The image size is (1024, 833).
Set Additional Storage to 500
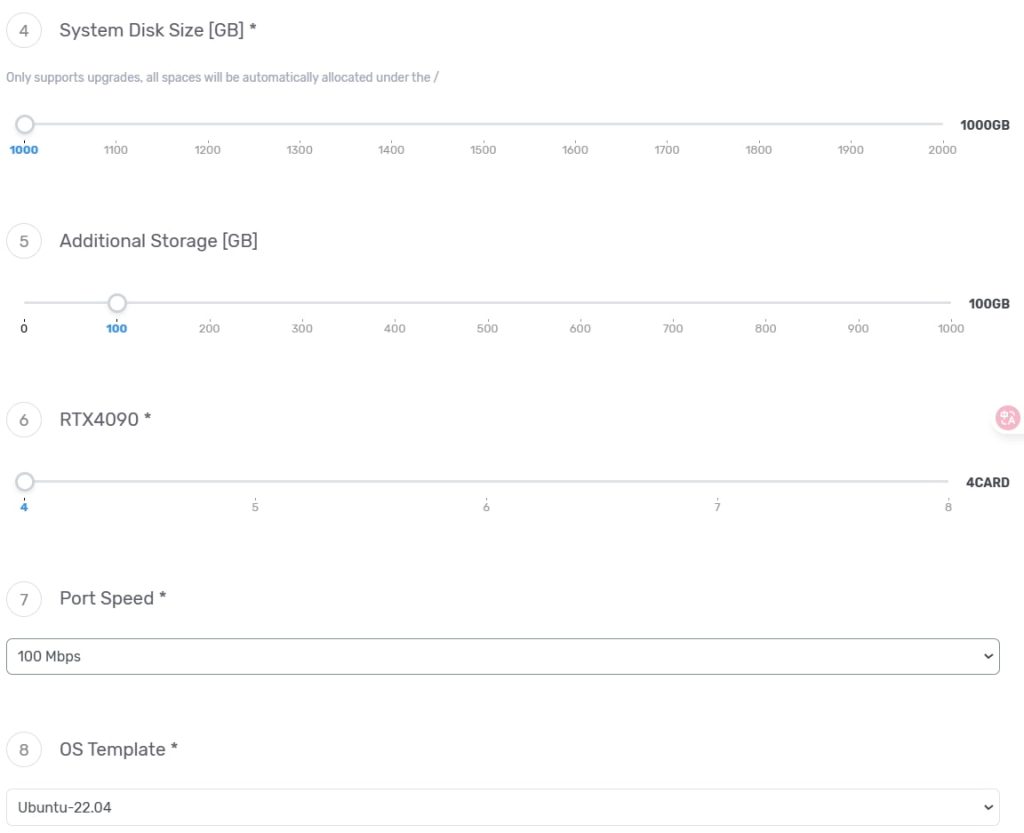click(x=487, y=303)
